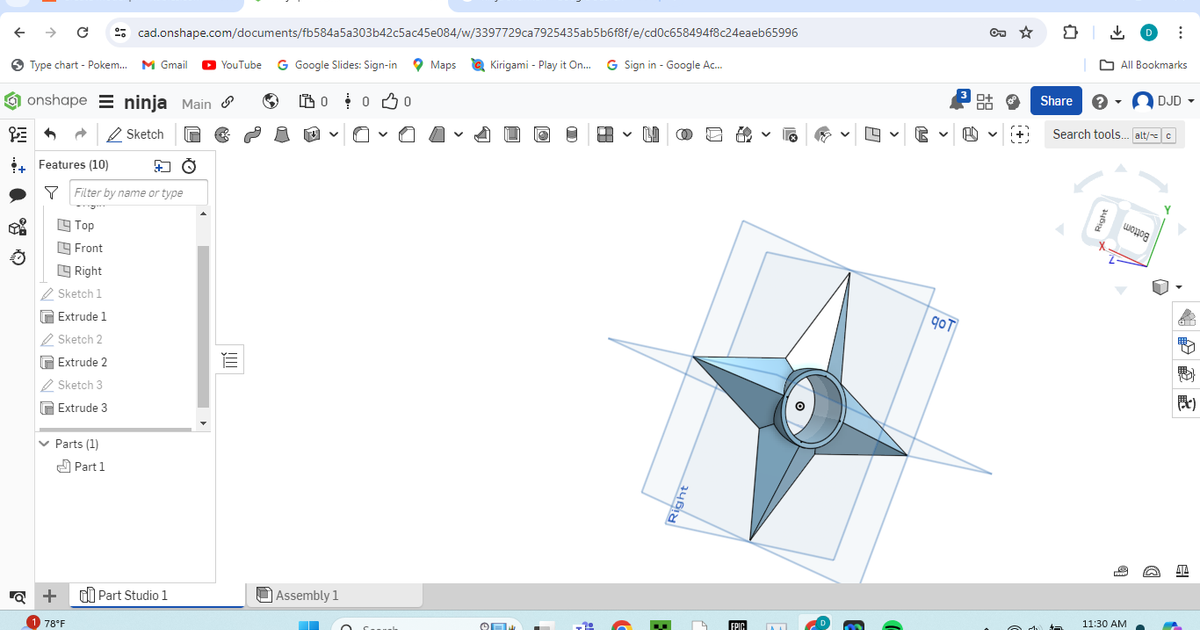Activate the Sweep tool
This screenshot has width=1200, height=630.
250,134
